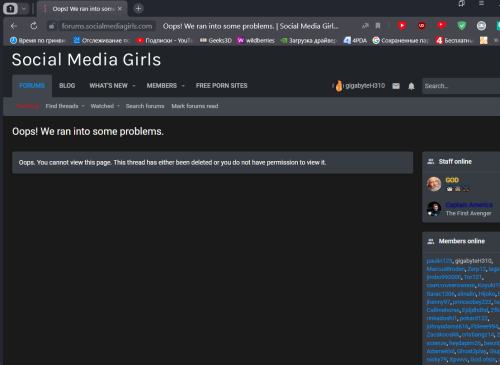Open the browser menu hamburger icon

pyautogui.click(x=481, y=3)
